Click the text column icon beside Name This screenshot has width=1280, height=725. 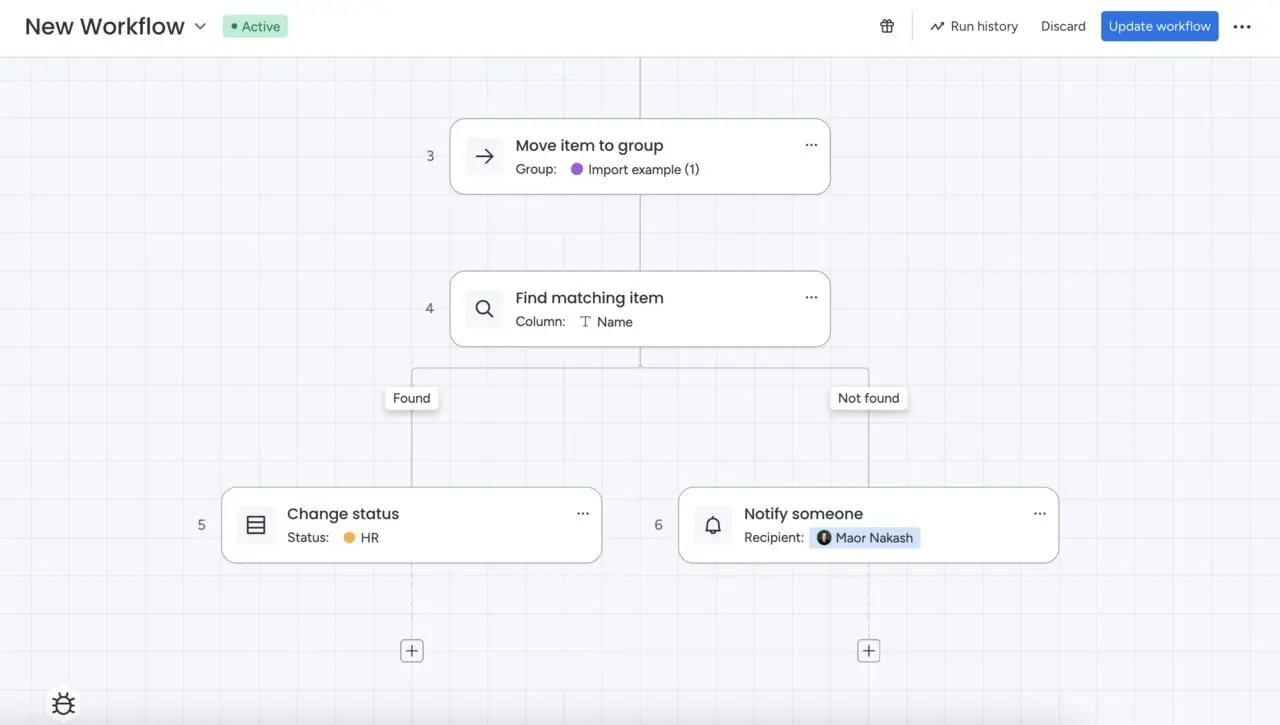586,322
